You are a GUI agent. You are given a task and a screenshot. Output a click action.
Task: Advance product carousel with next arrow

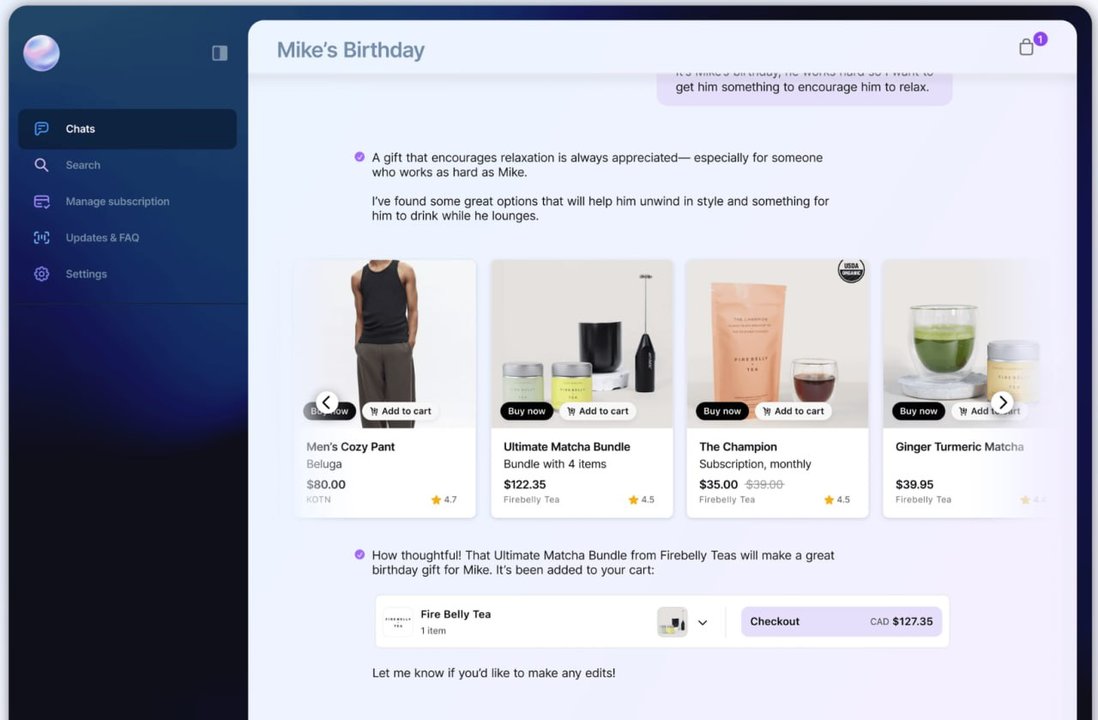1002,403
